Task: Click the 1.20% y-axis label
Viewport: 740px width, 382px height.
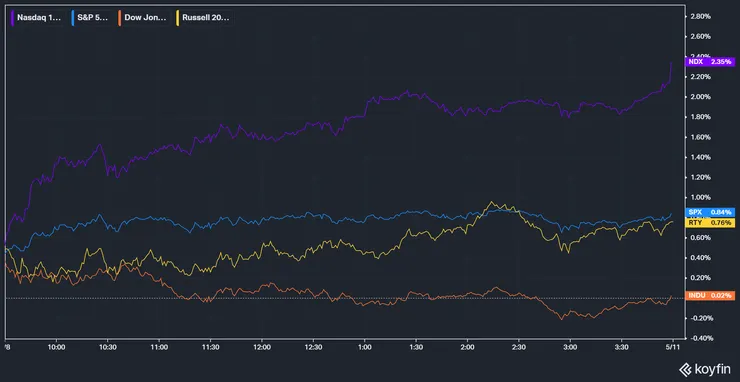Action: click(701, 178)
